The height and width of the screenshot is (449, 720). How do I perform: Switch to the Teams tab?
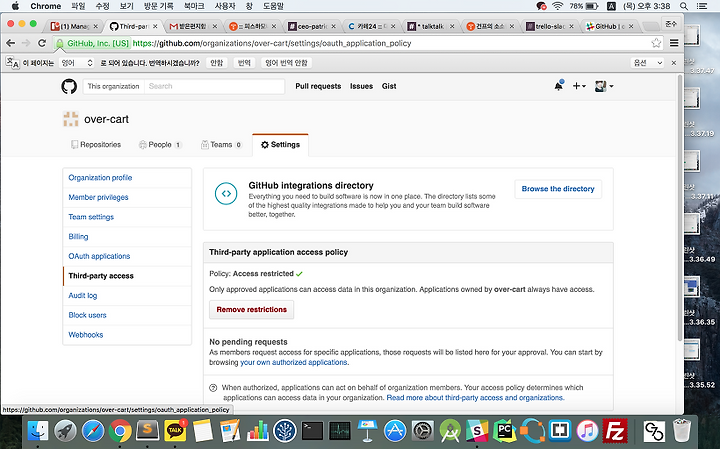coord(221,145)
